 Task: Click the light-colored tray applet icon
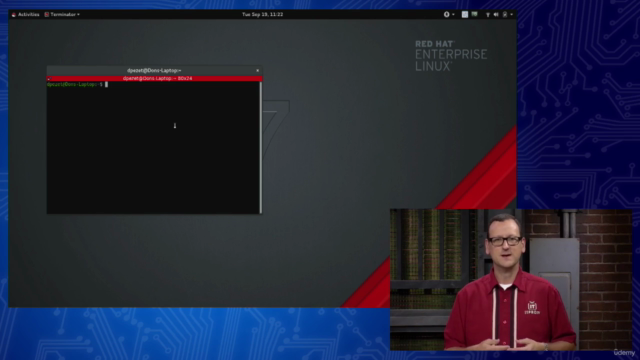point(465,14)
